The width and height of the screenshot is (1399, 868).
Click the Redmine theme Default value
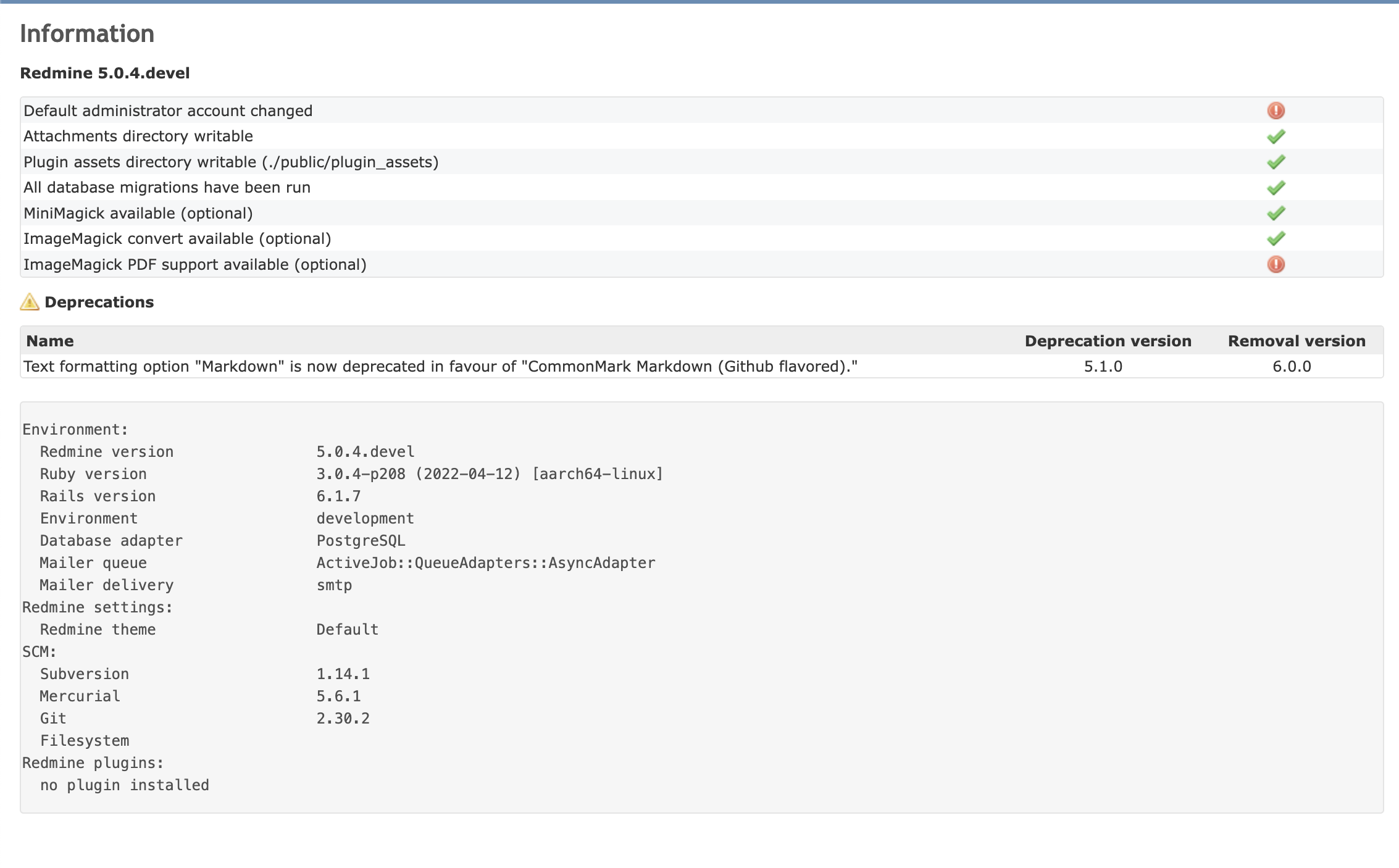point(347,630)
